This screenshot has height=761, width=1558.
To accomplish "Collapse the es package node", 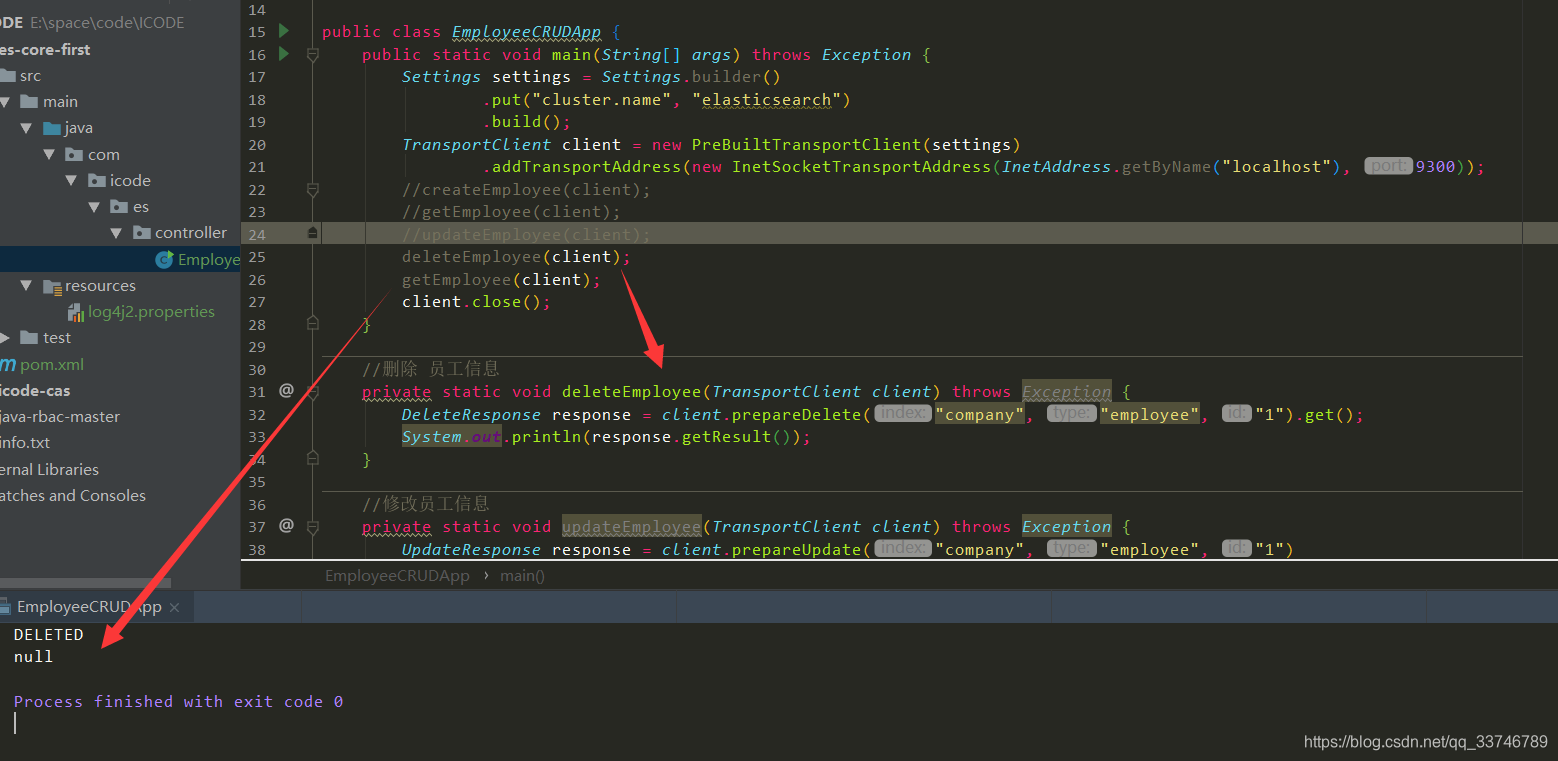I will tap(94, 207).
